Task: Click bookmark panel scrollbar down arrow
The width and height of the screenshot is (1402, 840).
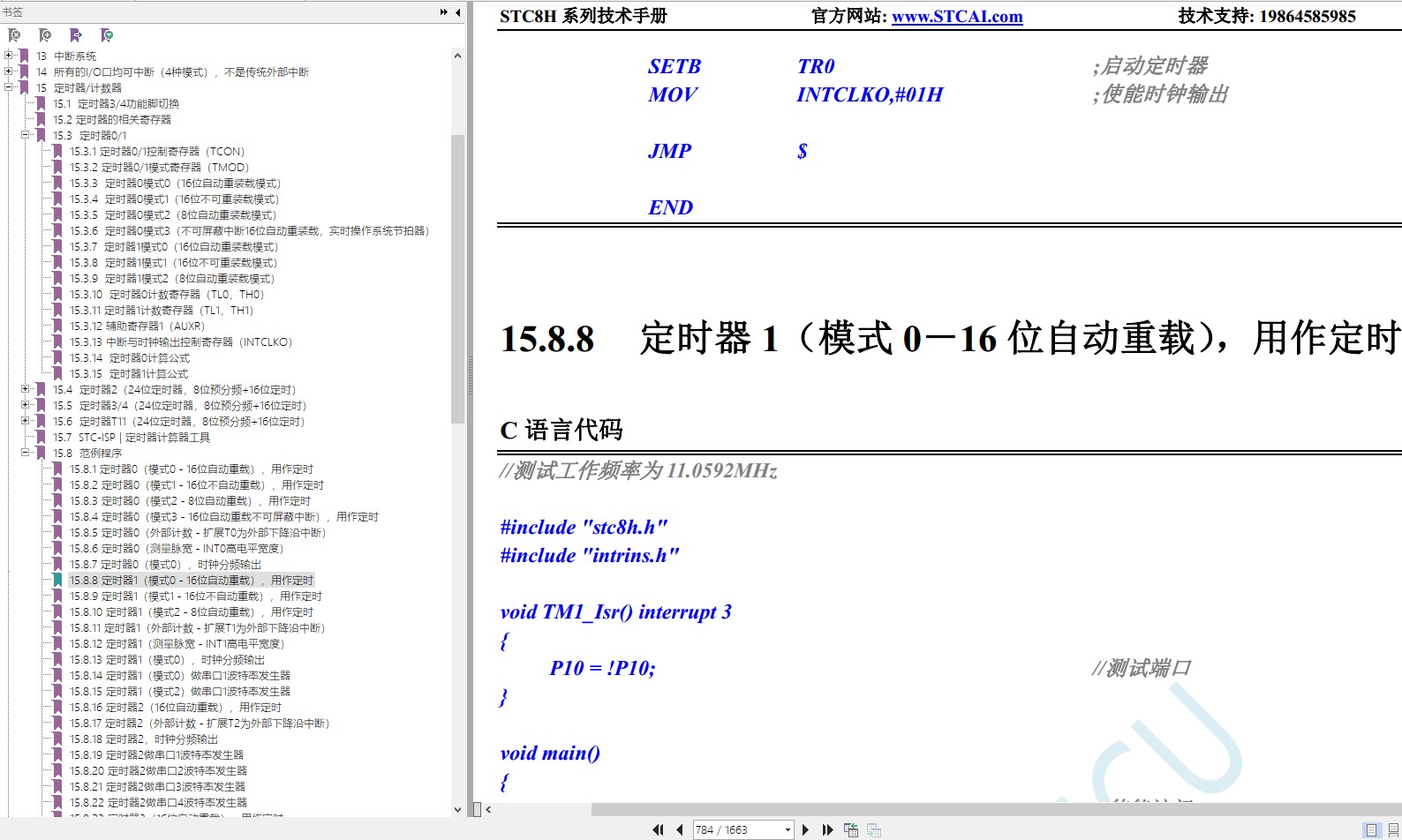Action: 457,809
